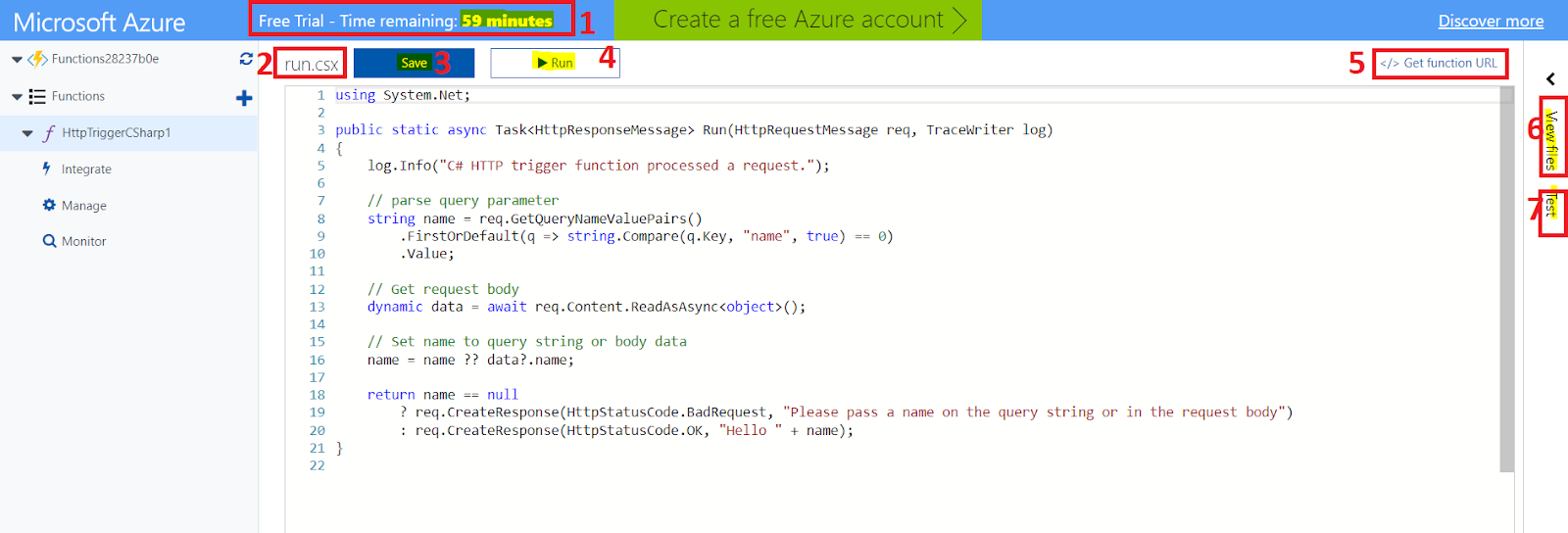
Task: Click the '// parse query parameter' comment
Action: 463,201
